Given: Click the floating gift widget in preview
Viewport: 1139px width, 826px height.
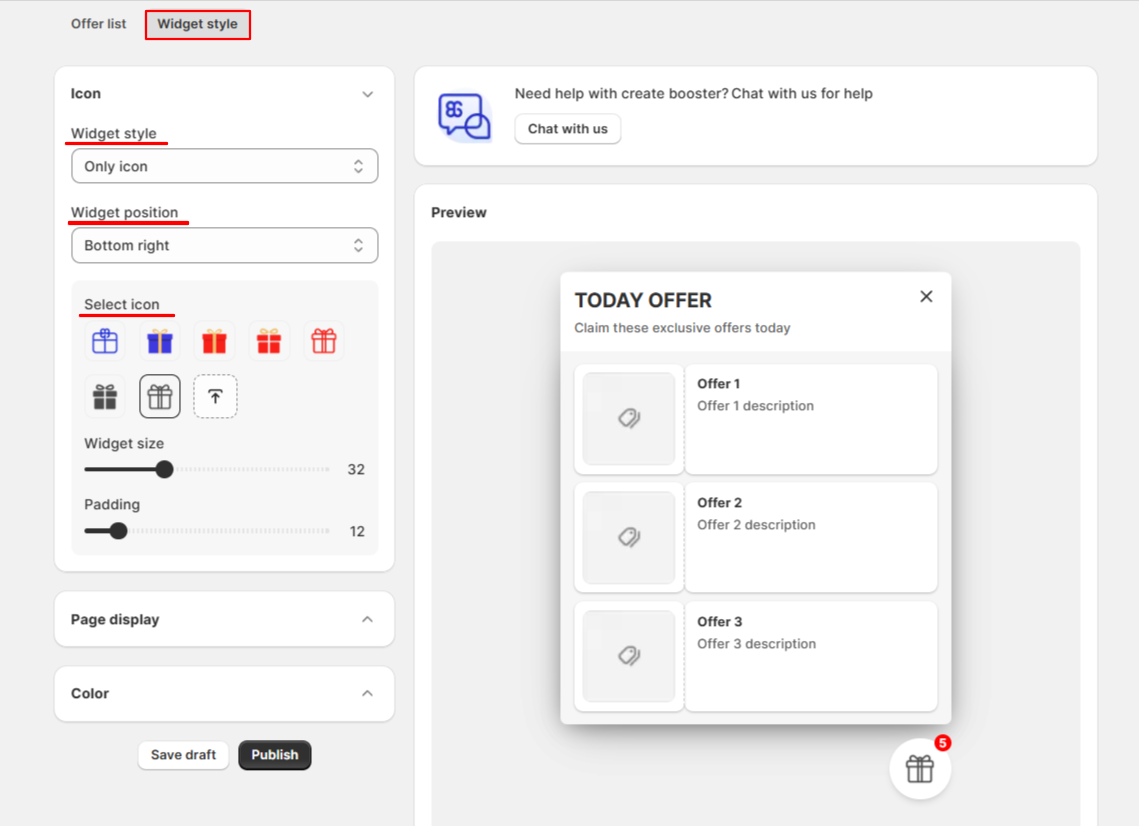Looking at the screenshot, I should coord(920,769).
